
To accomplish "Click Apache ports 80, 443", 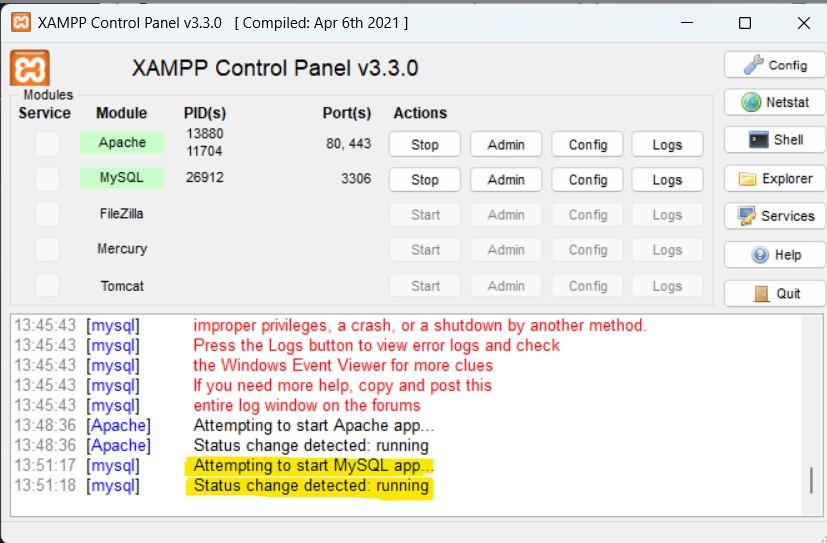I will pos(348,144).
